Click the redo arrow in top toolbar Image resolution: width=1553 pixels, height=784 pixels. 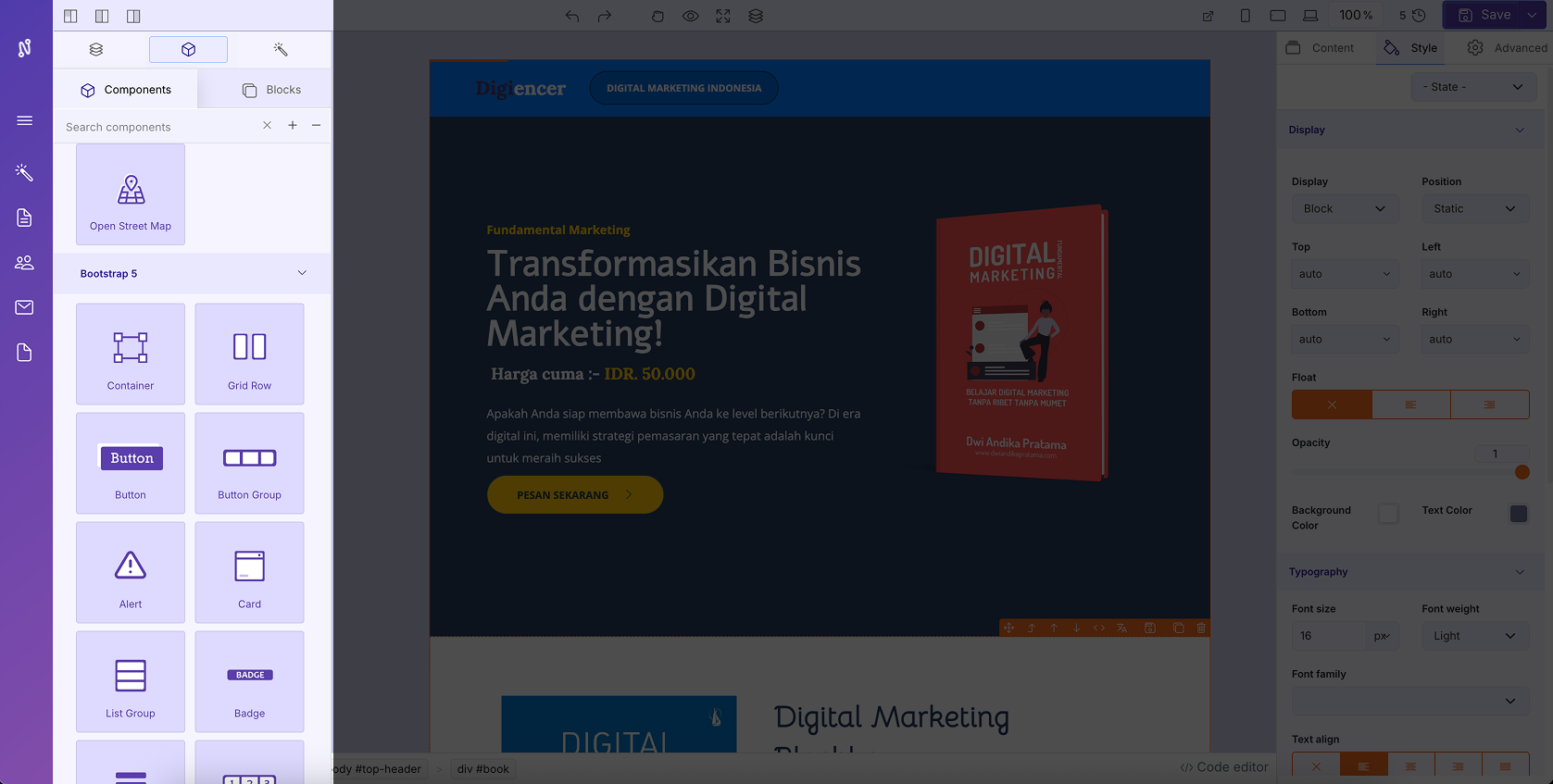[605, 16]
